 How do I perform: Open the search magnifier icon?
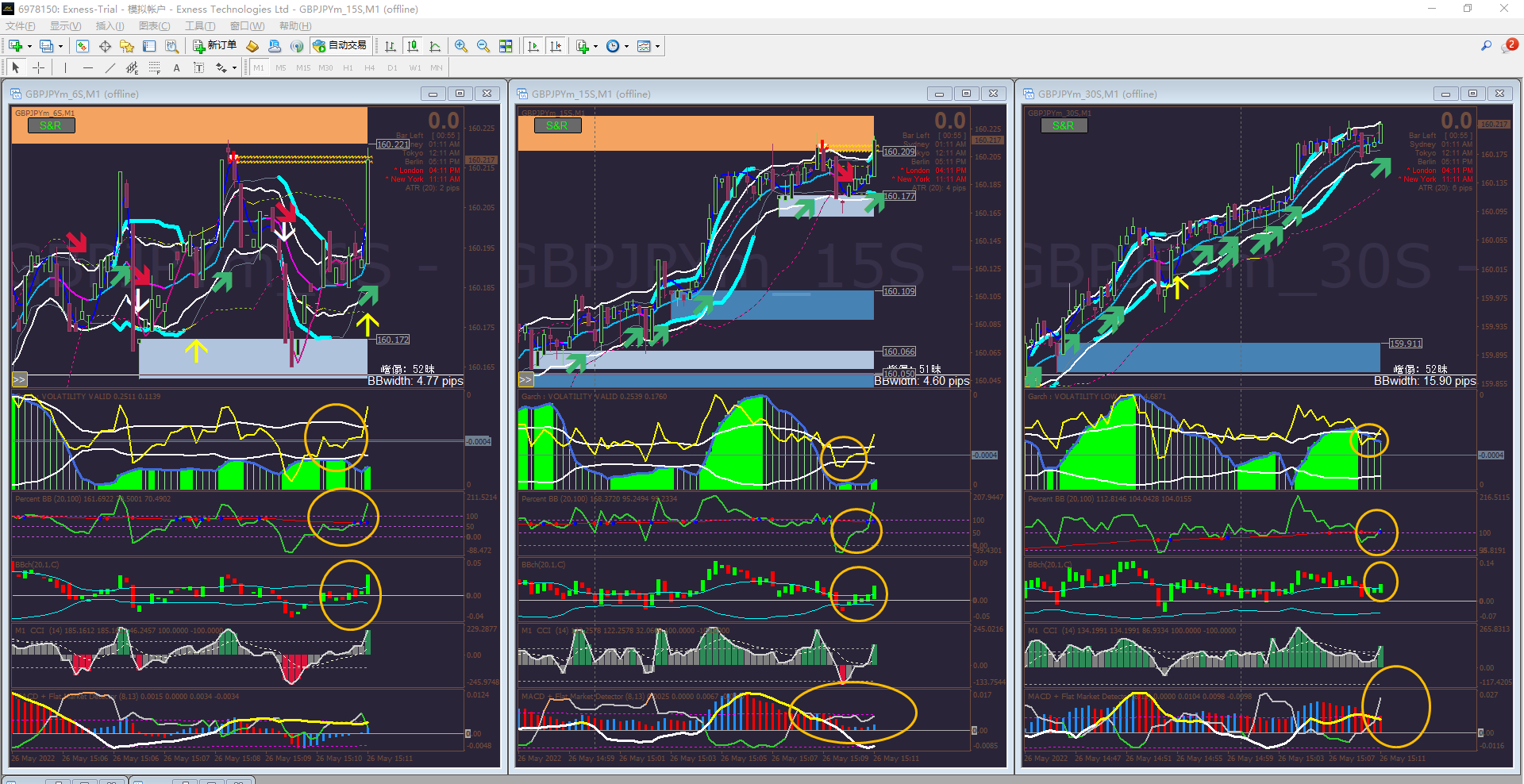tap(1486, 46)
